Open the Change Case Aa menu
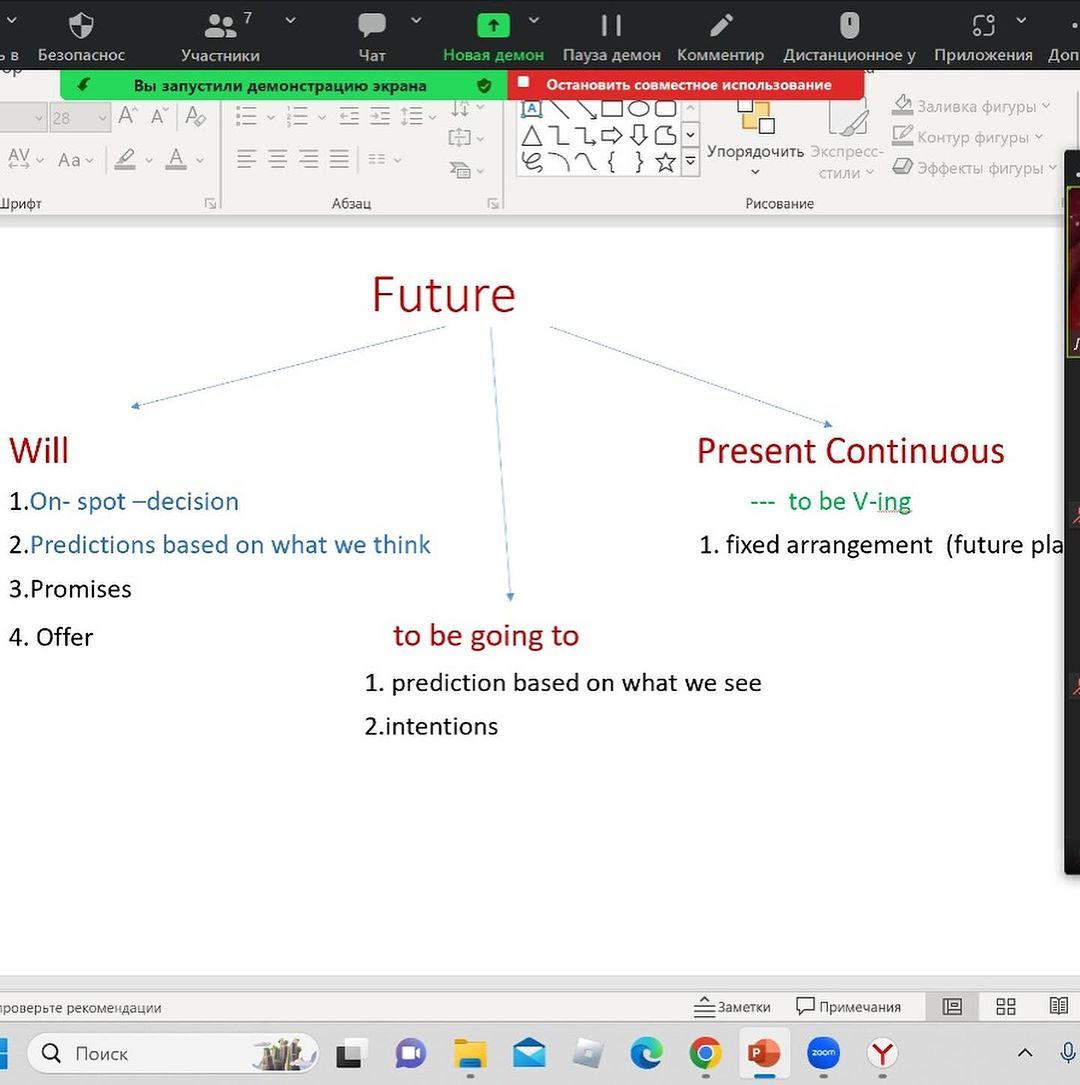This screenshot has width=1080, height=1085. pos(75,160)
